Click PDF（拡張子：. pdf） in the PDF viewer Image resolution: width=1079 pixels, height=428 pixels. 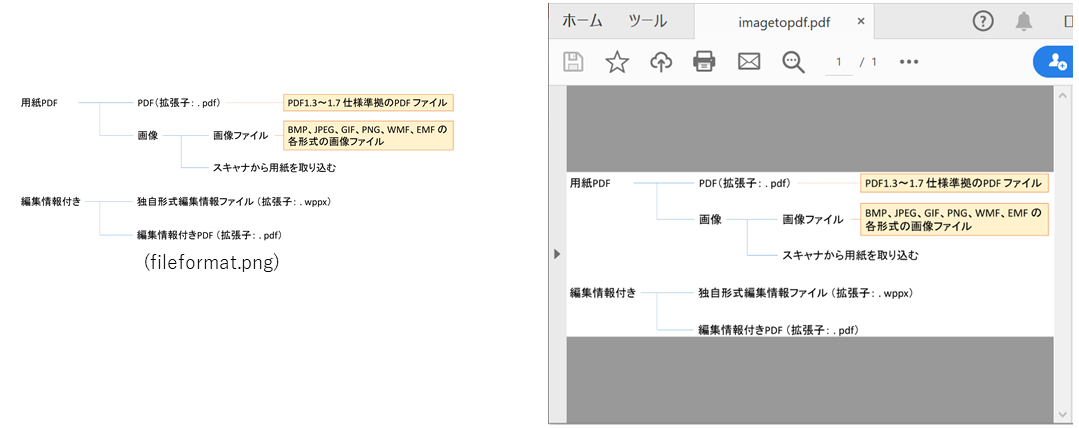coord(744,183)
